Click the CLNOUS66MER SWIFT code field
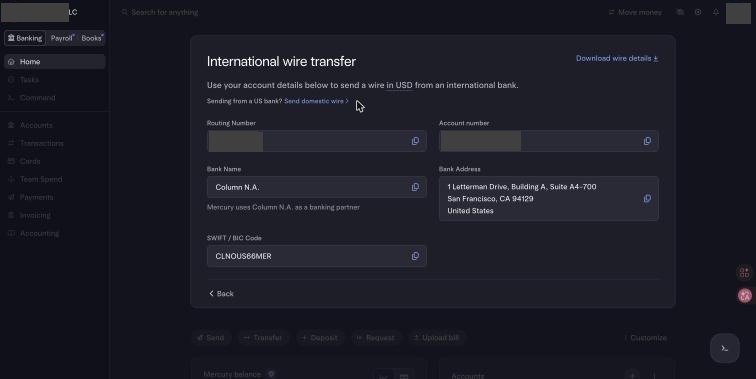Image resolution: width=756 pixels, height=379 pixels. [x=317, y=256]
